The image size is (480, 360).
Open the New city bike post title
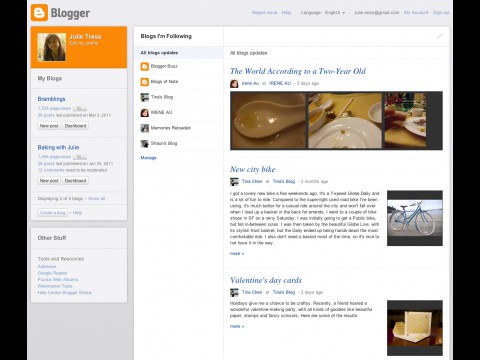252,169
